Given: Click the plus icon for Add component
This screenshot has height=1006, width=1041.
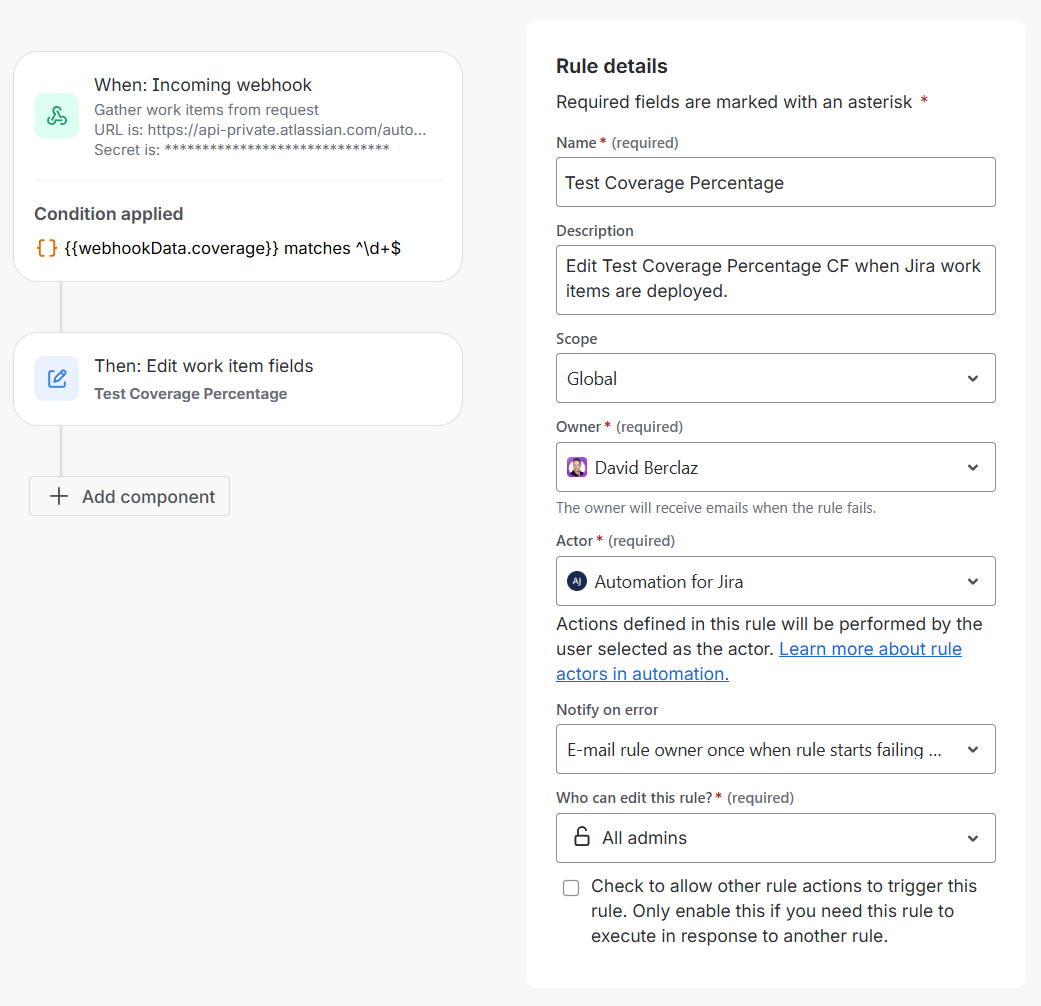Looking at the screenshot, I should [59, 497].
